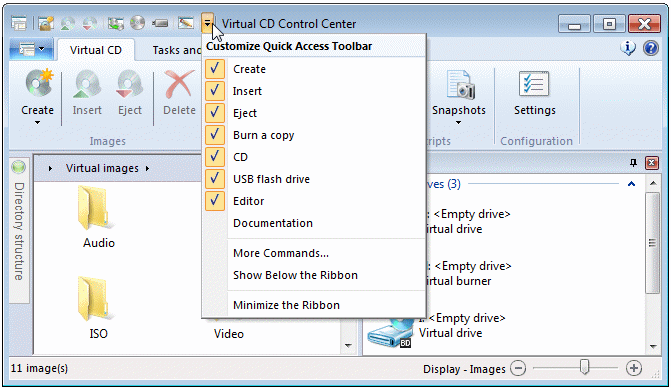Screen dimensions: 671x388
Task: Click the Insert disc ribbon icon
Action: click(87, 84)
